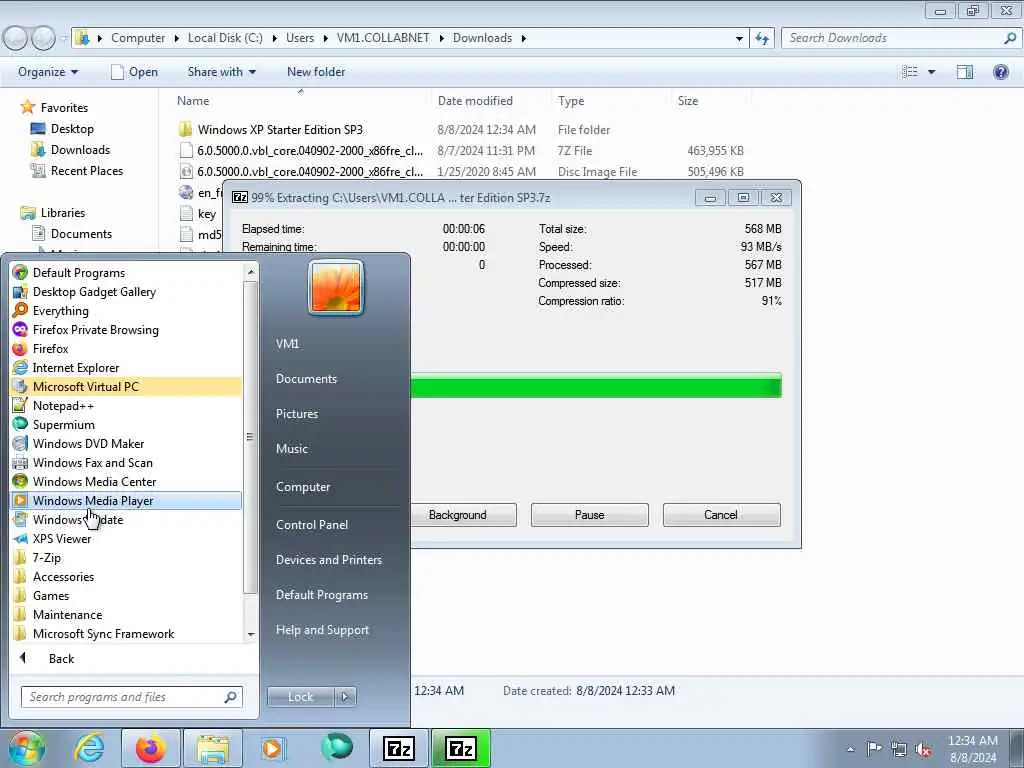Image resolution: width=1024 pixels, height=768 pixels.
Task: Open Help and Support
Action: (x=322, y=630)
